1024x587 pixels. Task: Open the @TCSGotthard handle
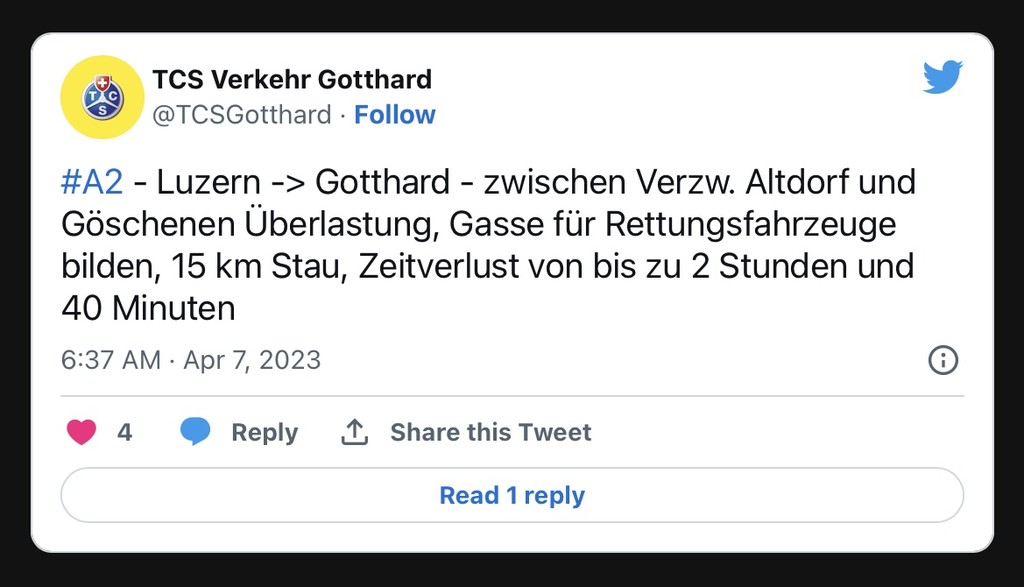pyautogui.click(x=242, y=115)
